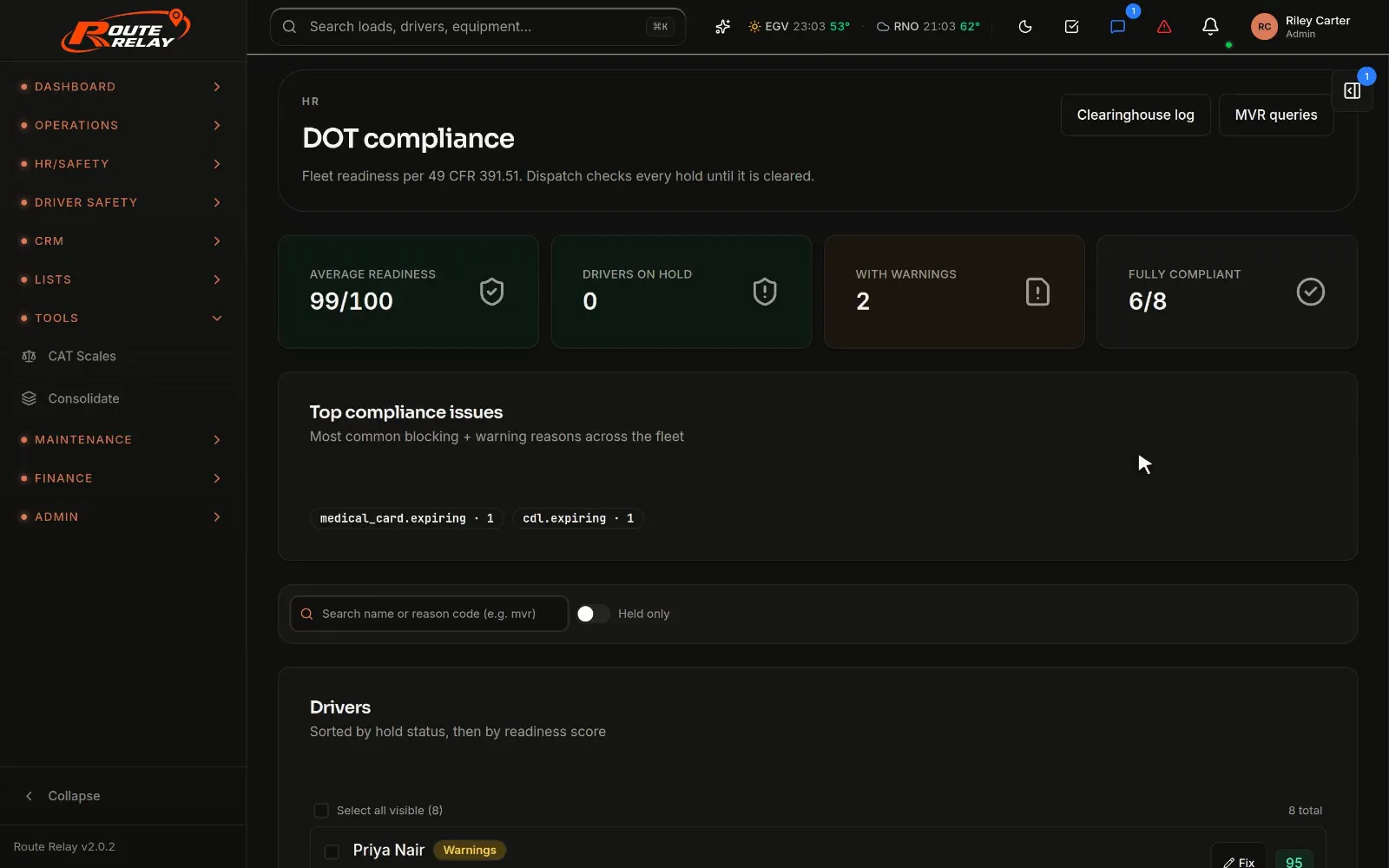The image size is (1389, 868).
Task: Check the Priya Nair row checkbox
Action: coord(332,852)
